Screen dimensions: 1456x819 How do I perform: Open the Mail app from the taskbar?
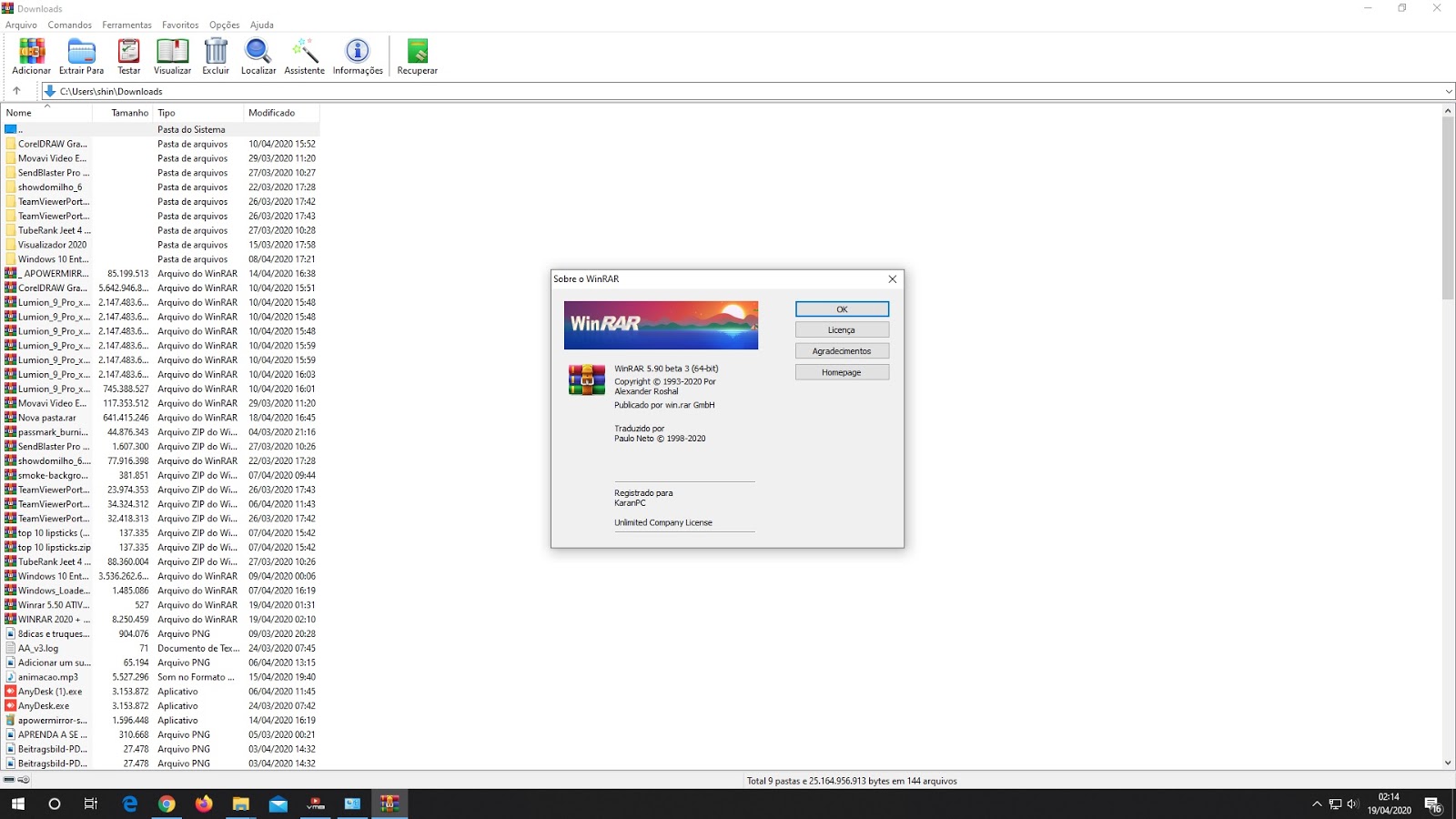[278, 804]
